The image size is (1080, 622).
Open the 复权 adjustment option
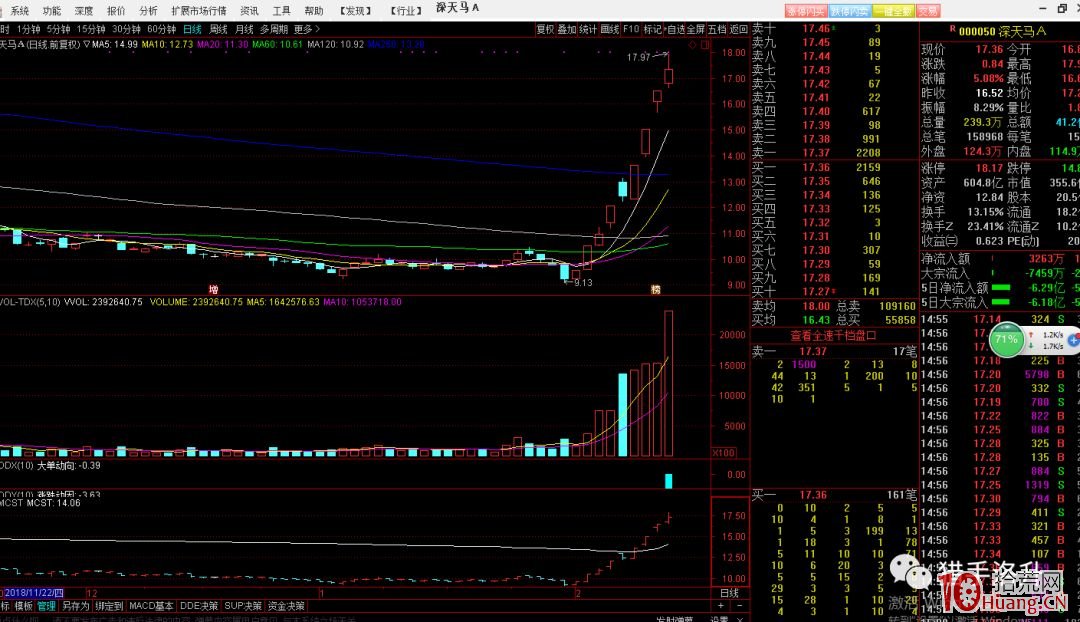546,29
